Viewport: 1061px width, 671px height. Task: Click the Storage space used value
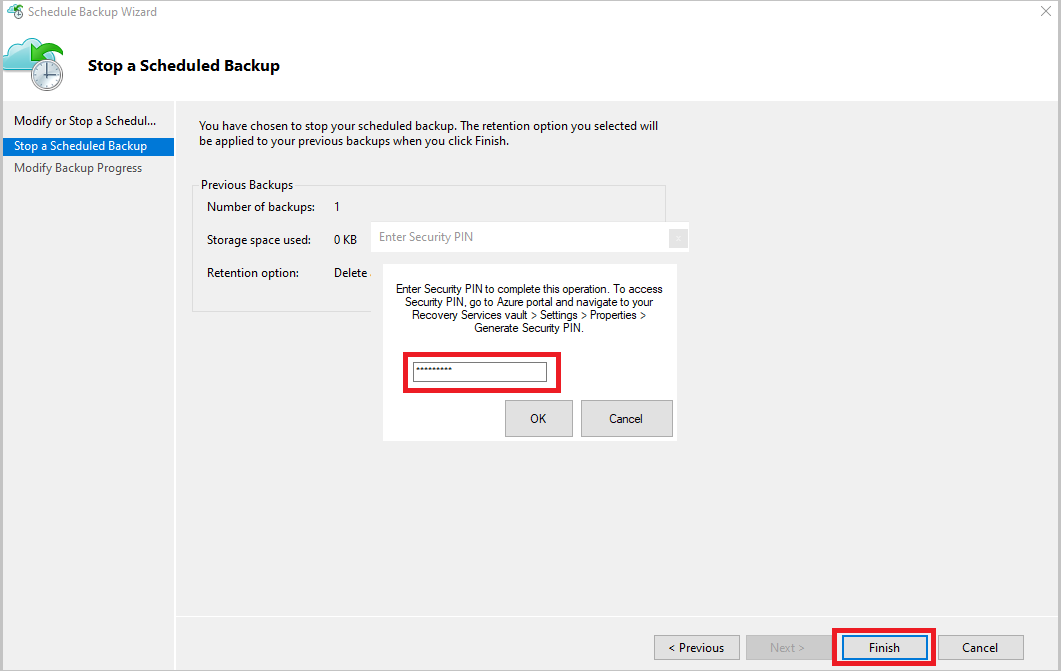click(x=345, y=239)
